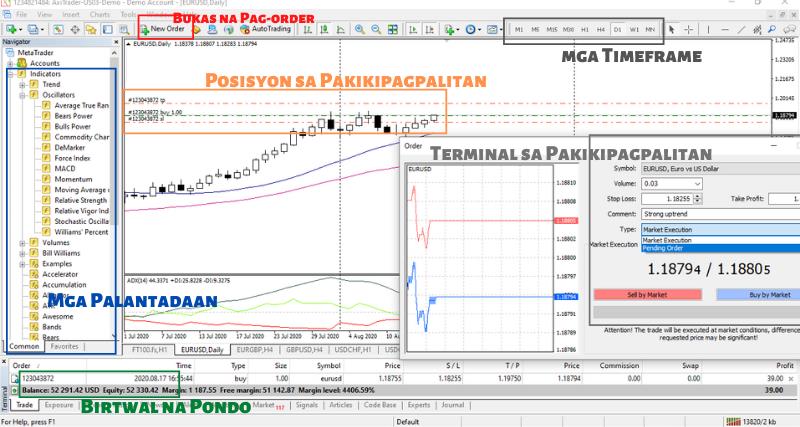Select the MACD indicator
The image size is (800, 427).
(x=65, y=168)
